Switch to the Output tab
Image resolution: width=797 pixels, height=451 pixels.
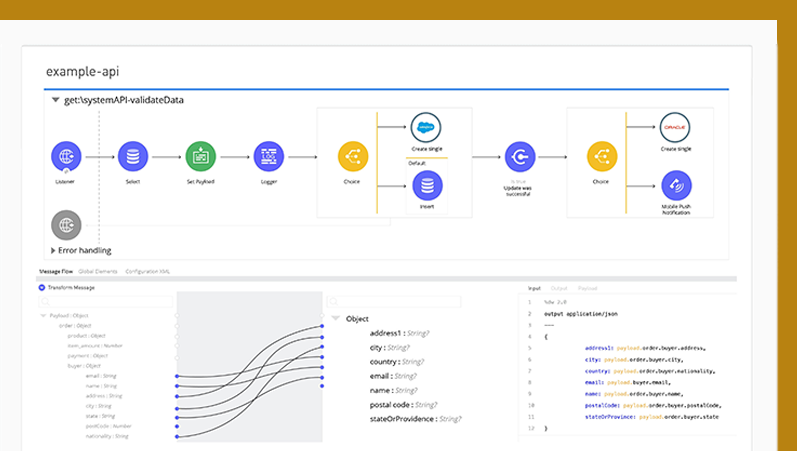tap(559, 288)
